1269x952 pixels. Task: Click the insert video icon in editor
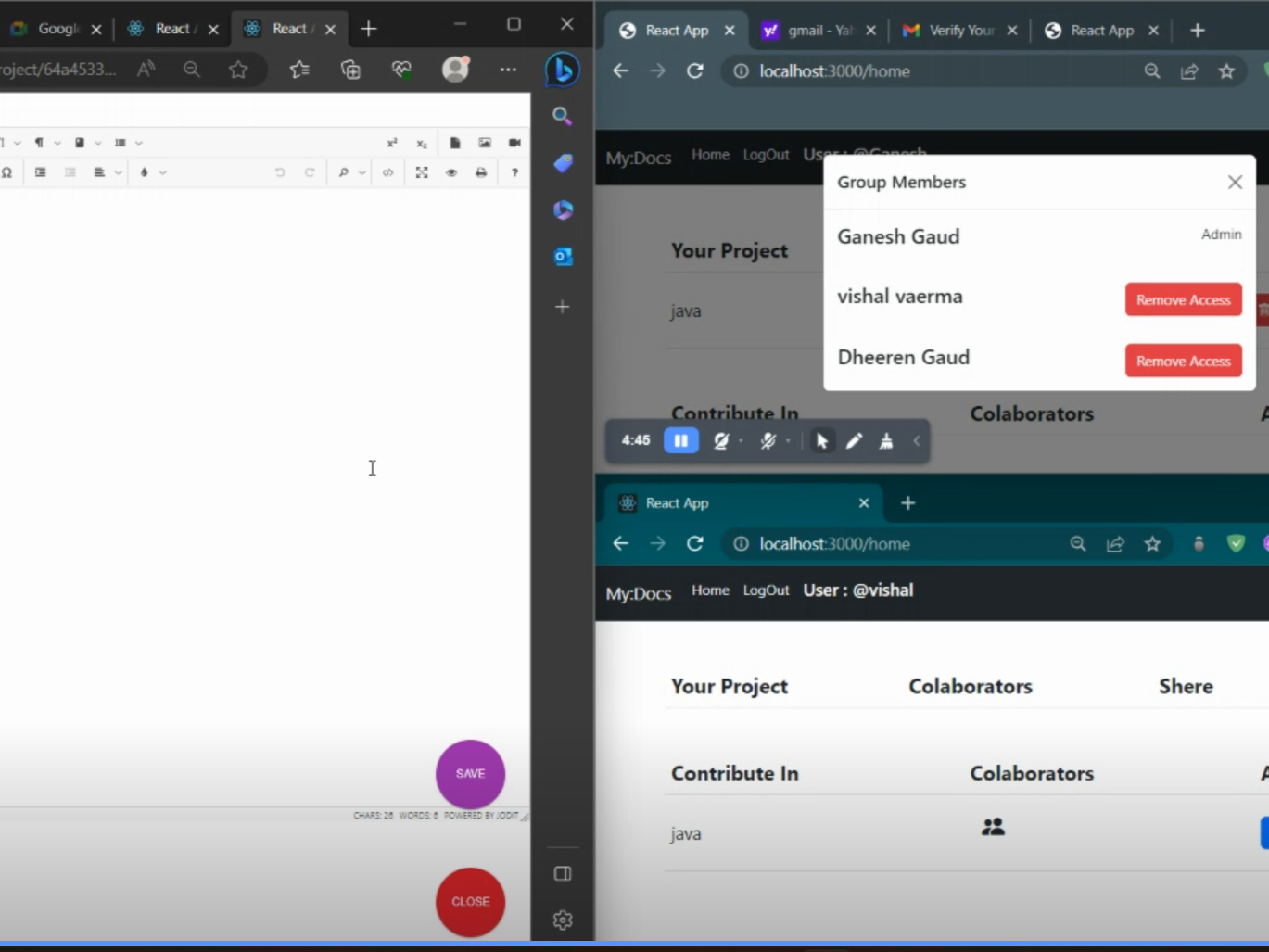point(514,143)
